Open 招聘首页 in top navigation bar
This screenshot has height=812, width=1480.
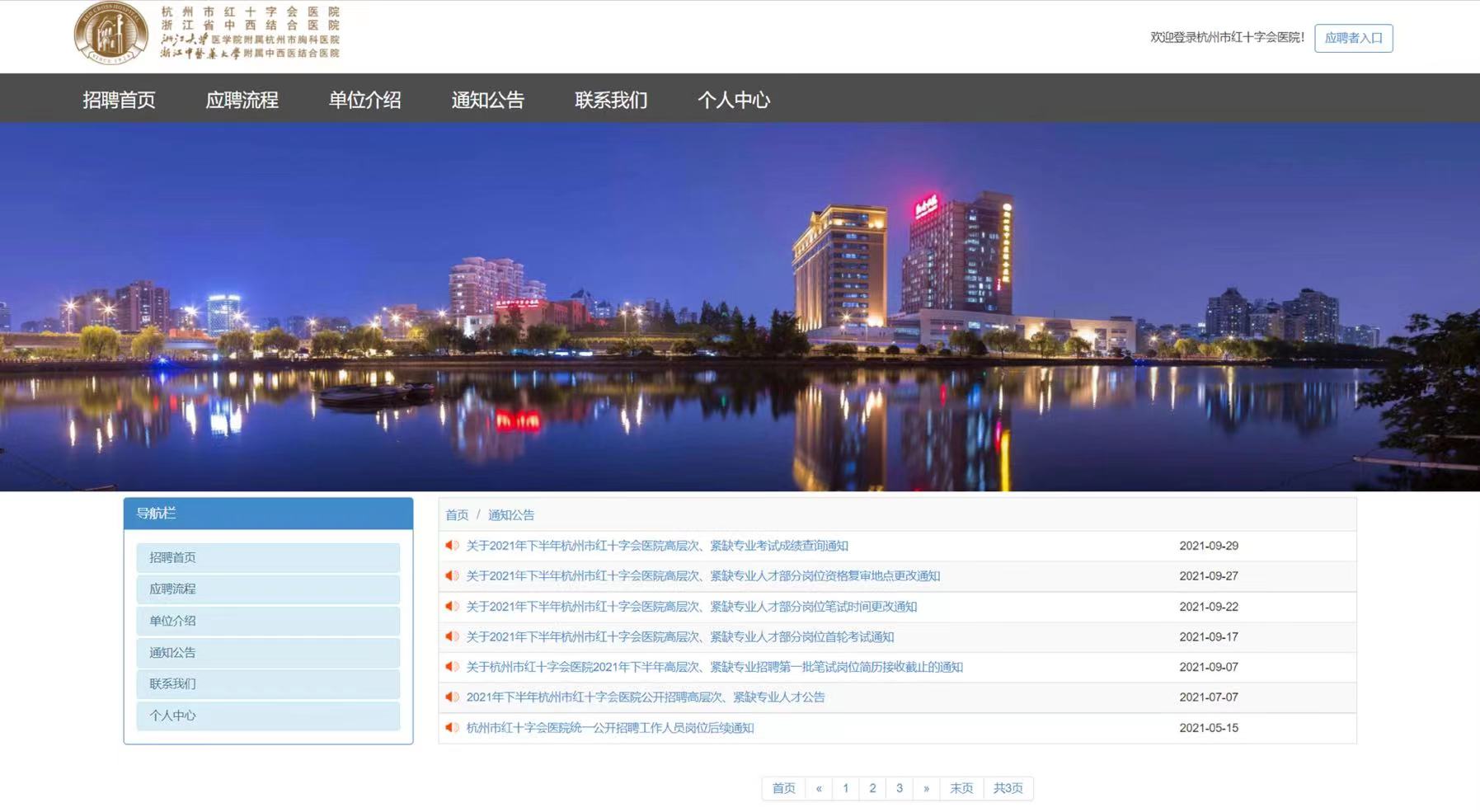point(119,100)
